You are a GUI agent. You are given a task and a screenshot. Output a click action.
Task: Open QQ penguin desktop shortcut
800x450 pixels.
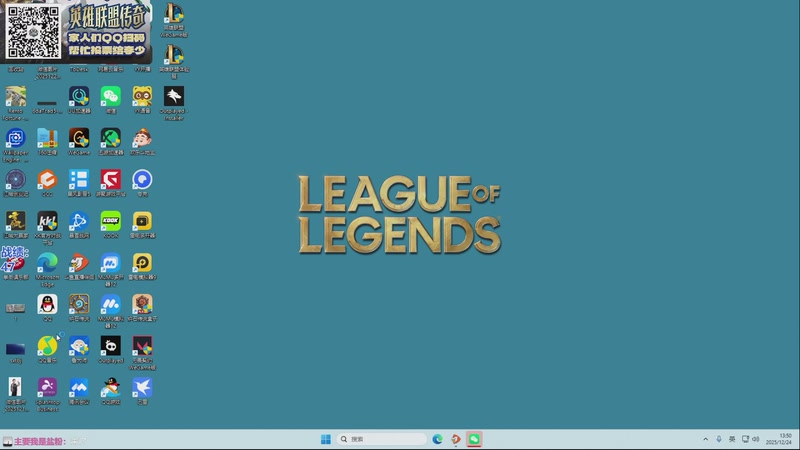coord(47,305)
